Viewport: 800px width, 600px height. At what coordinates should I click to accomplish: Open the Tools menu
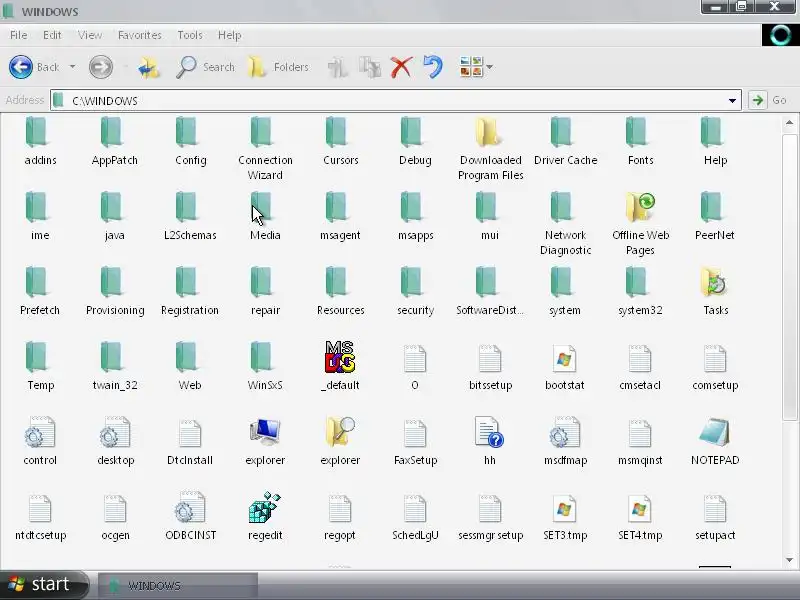point(190,35)
